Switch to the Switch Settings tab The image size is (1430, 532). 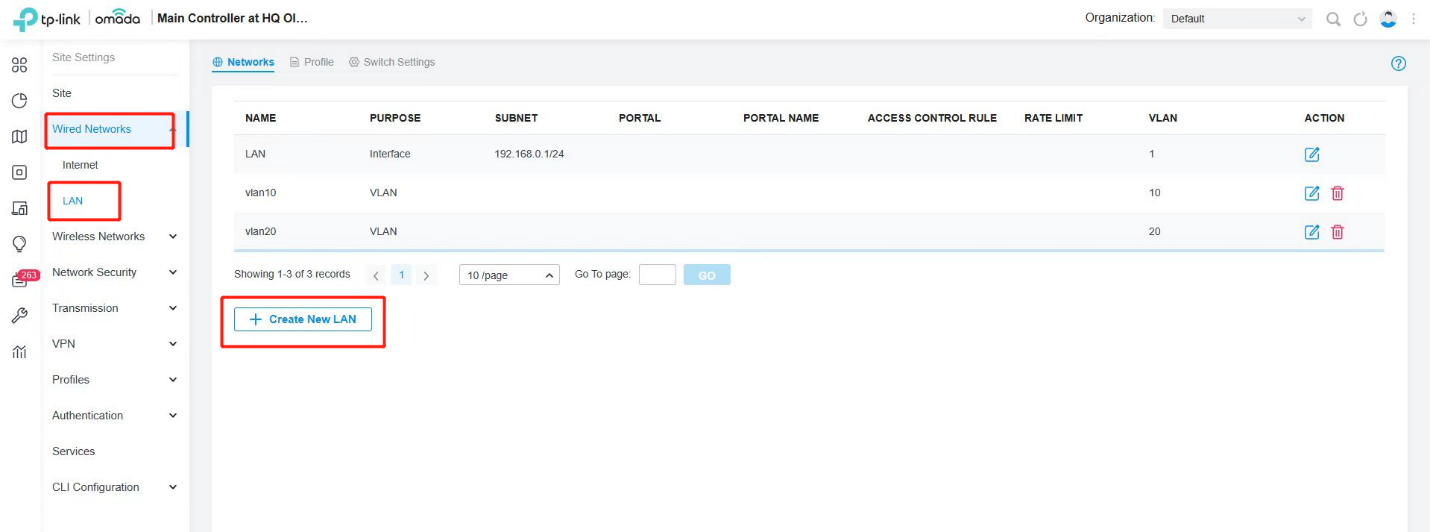[x=392, y=62]
